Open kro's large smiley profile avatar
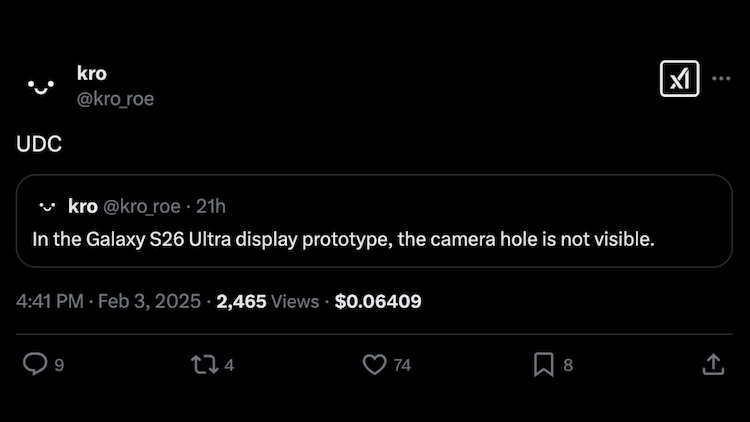The image size is (750, 422). (x=41, y=86)
